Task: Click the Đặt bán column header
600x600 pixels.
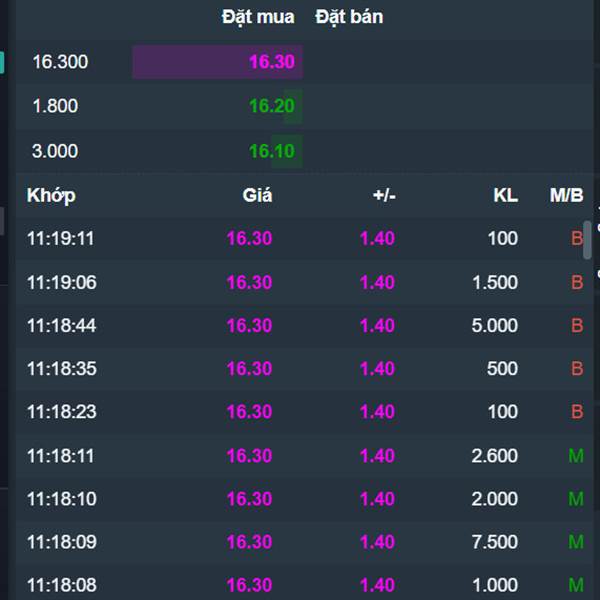Action: 349,18
